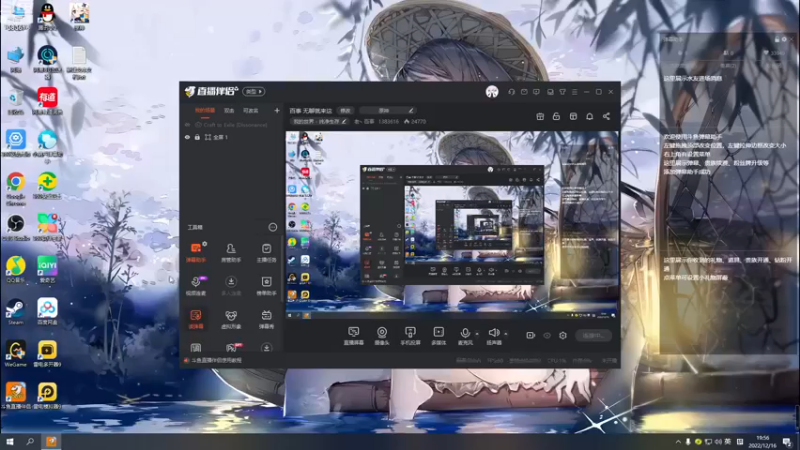Click the record video icon near start button
Image resolution: width=800 pixels, height=450 pixels.
click(x=531, y=335)
